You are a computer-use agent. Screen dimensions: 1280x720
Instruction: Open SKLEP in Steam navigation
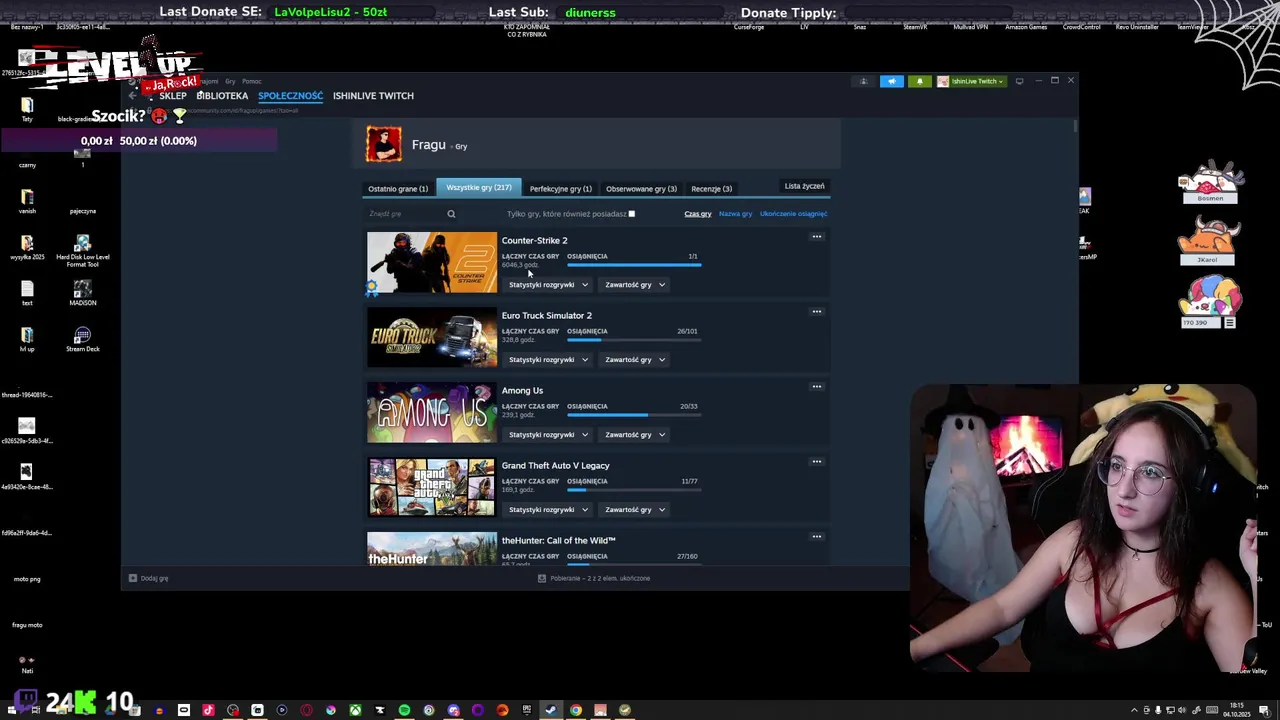pos(173,96)
